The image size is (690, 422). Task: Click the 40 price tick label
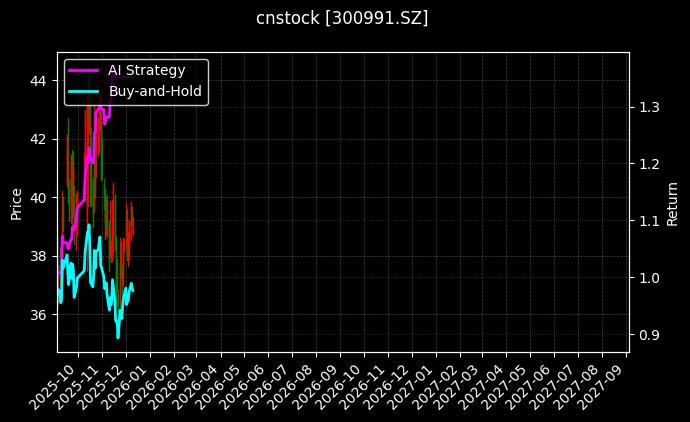click(x=38, y=198)
